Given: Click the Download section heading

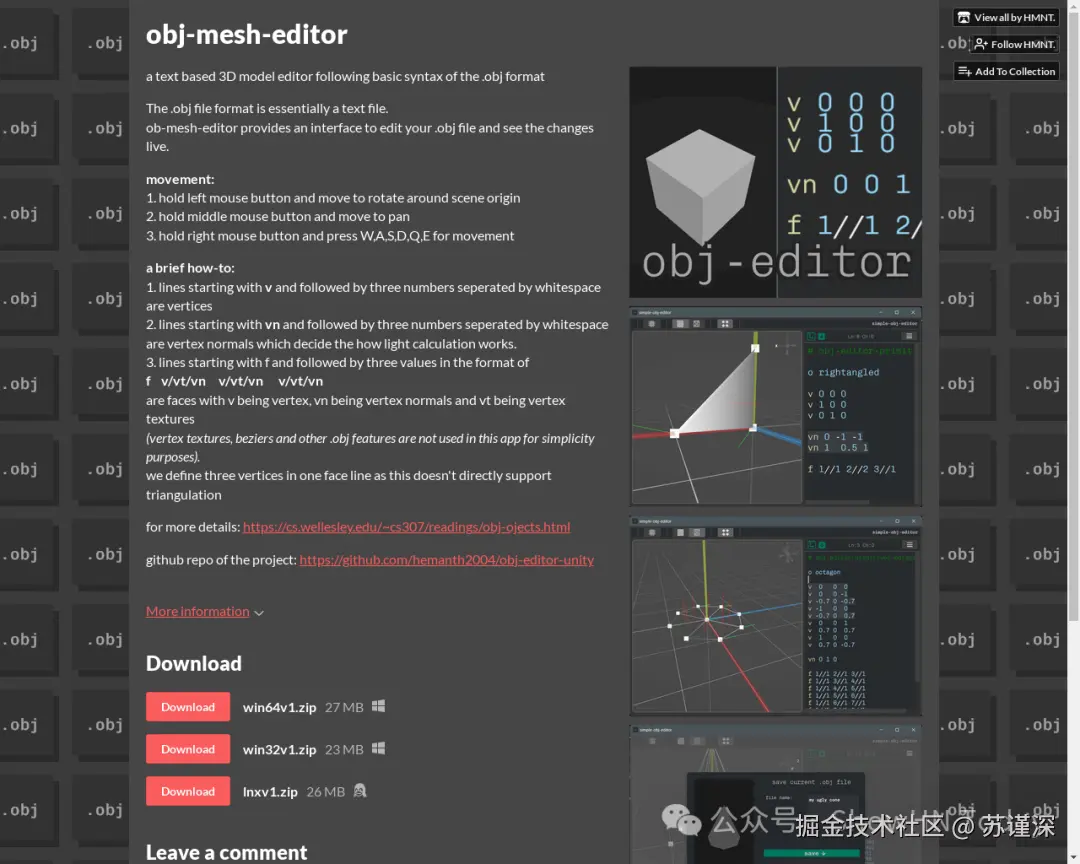Looking at the screenshot, I should coord(194,664).
